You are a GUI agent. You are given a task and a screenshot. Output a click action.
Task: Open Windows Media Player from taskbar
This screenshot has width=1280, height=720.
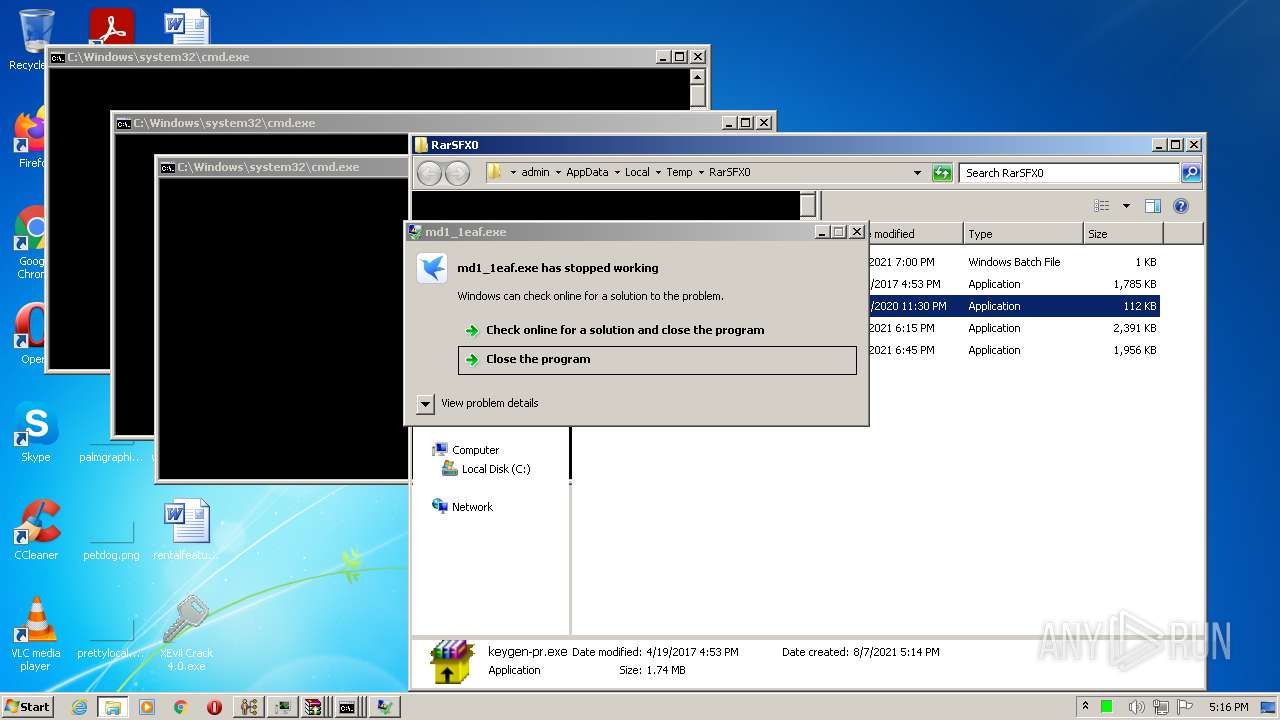[x=147, y=707]
